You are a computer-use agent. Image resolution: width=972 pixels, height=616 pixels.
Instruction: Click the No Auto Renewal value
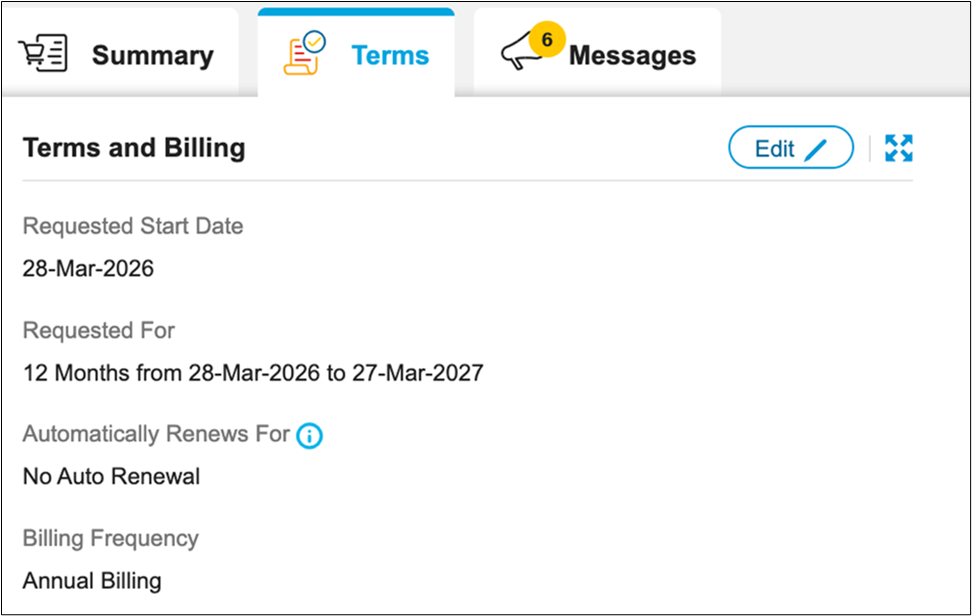[110, 476]
